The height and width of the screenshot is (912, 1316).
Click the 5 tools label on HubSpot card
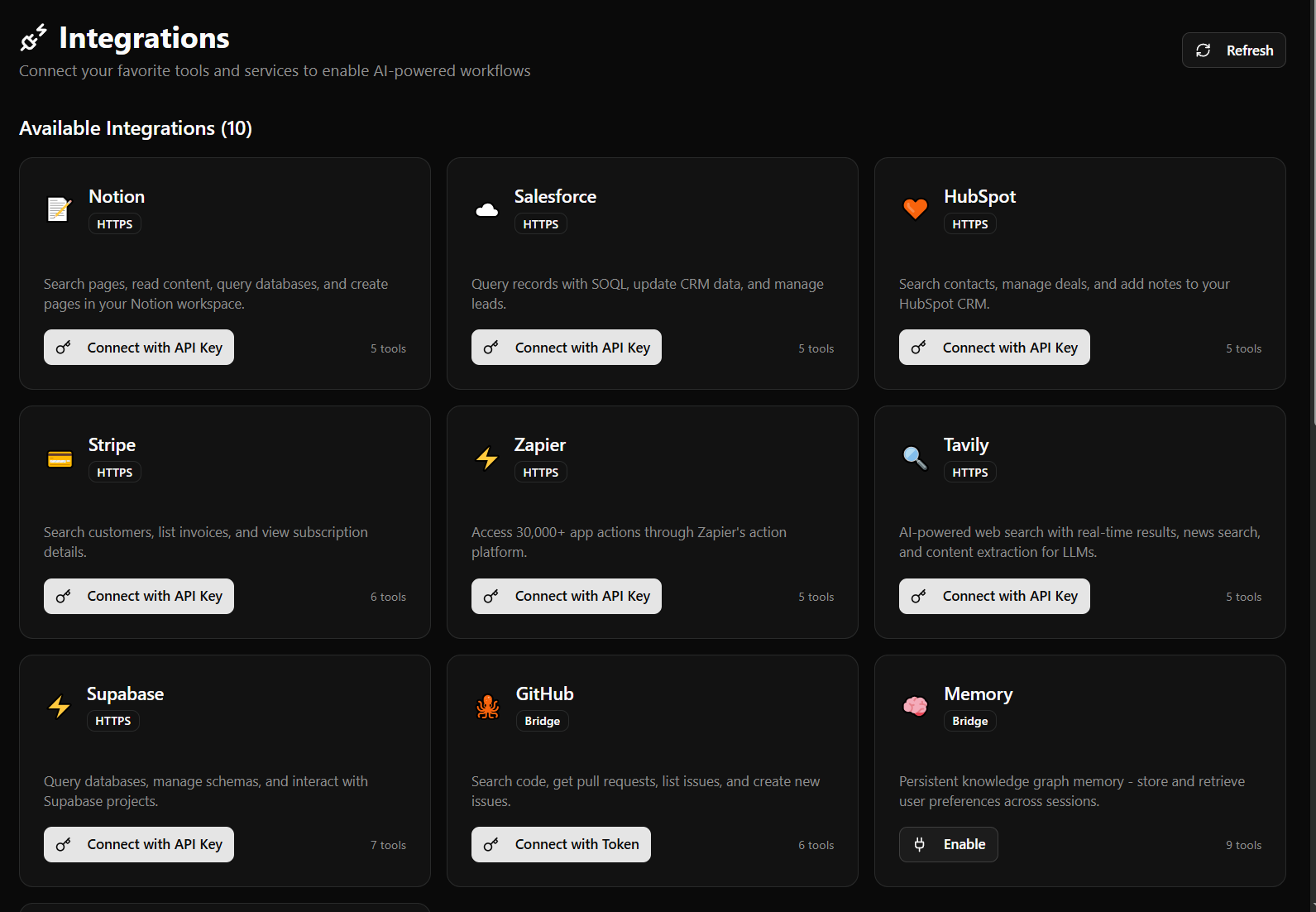coord(1243,348)
